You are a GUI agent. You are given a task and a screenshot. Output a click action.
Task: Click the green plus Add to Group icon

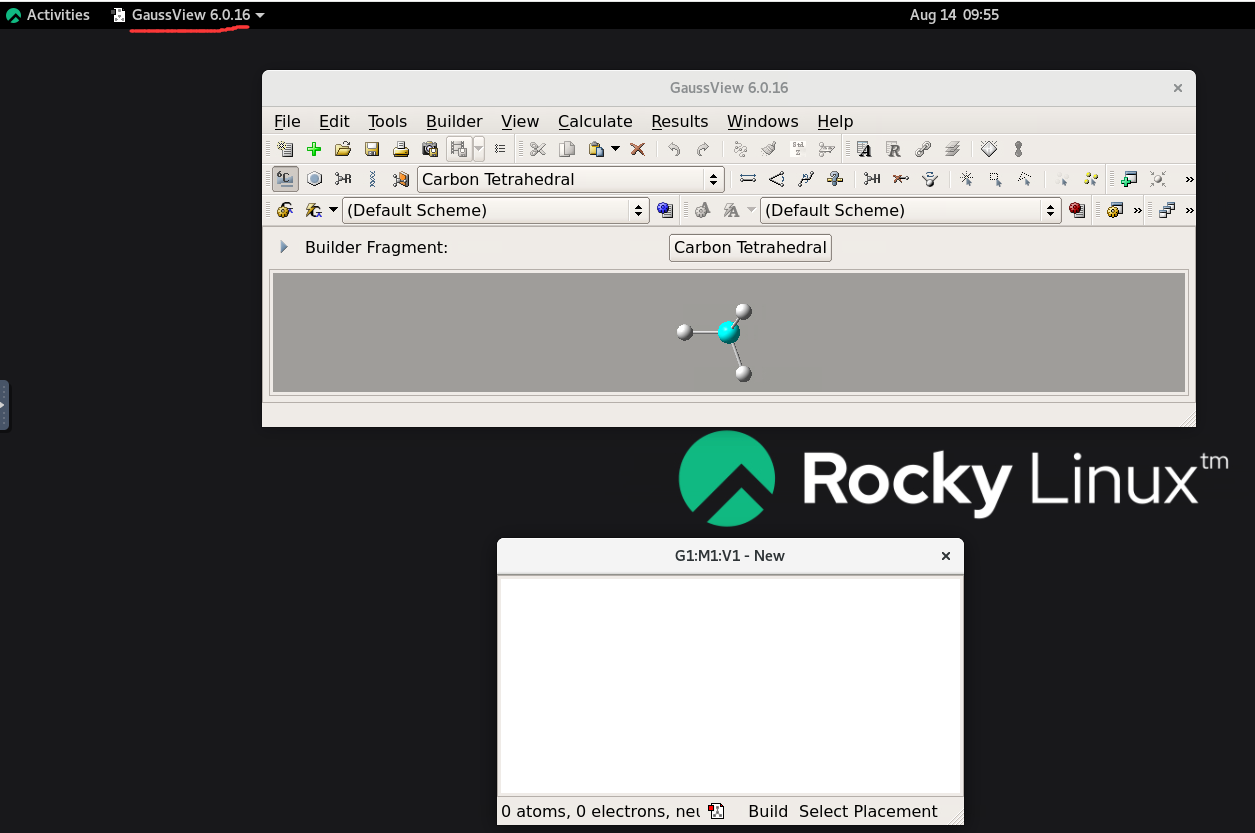(314, 149)
